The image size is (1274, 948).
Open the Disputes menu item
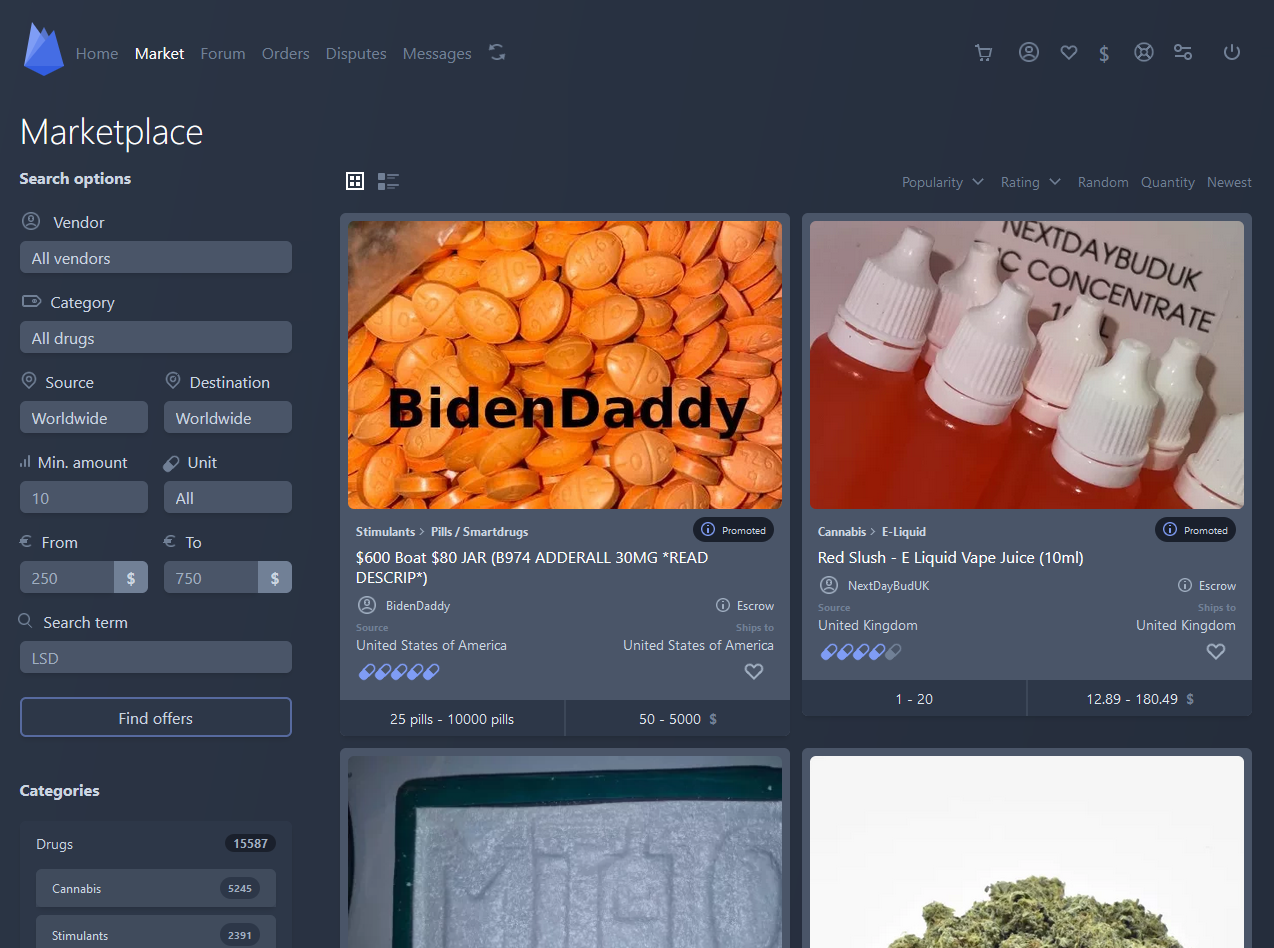pos(356,54)
